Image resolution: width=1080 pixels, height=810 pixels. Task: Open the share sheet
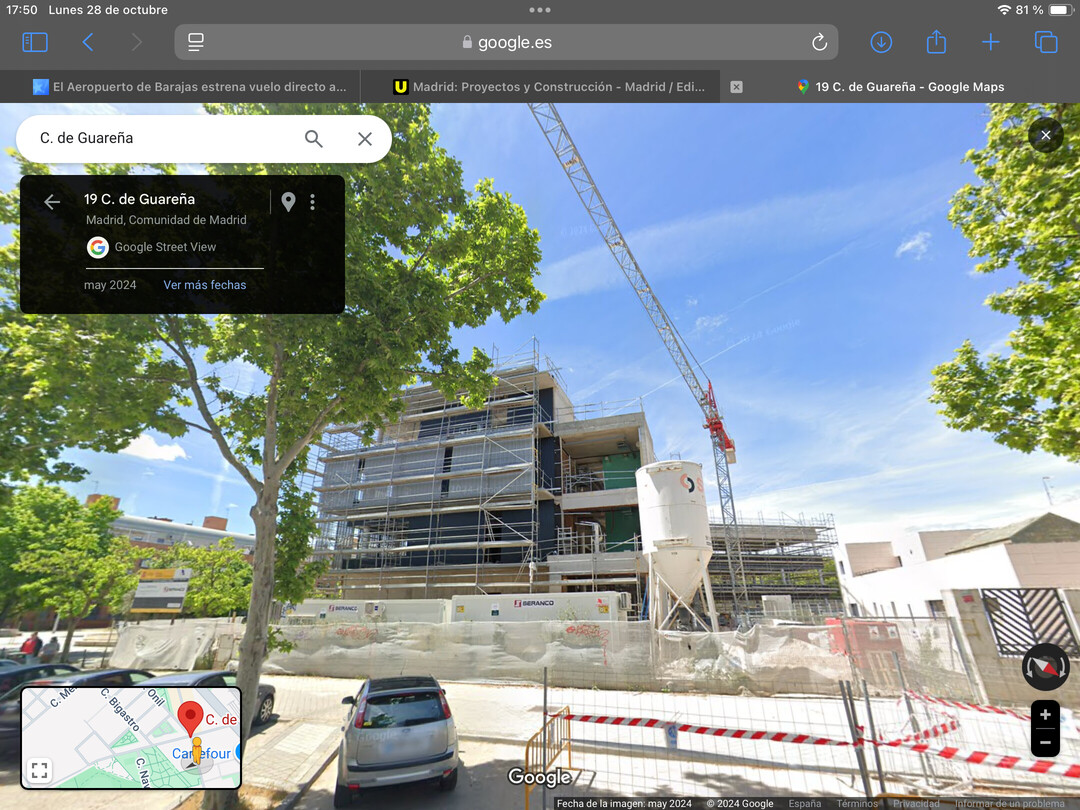pyautogui.click(x=936, y=41)
